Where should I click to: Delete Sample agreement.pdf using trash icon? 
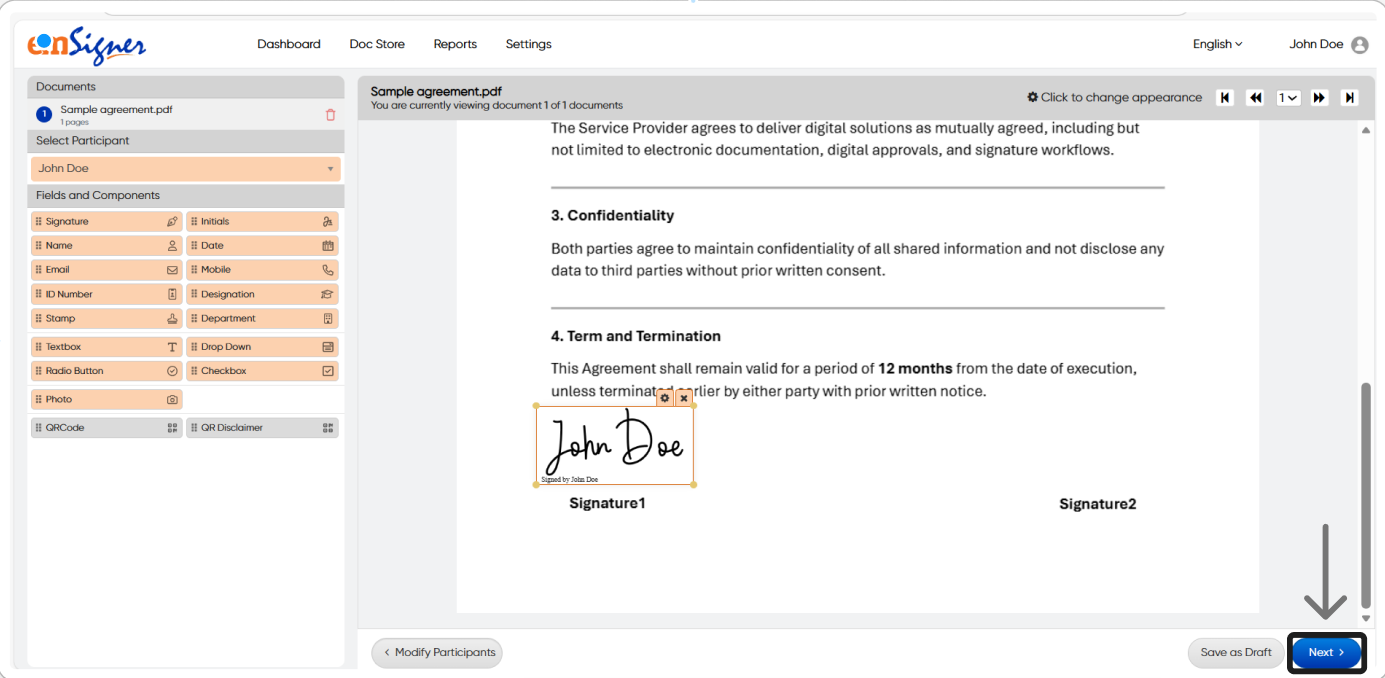(331, 115)
